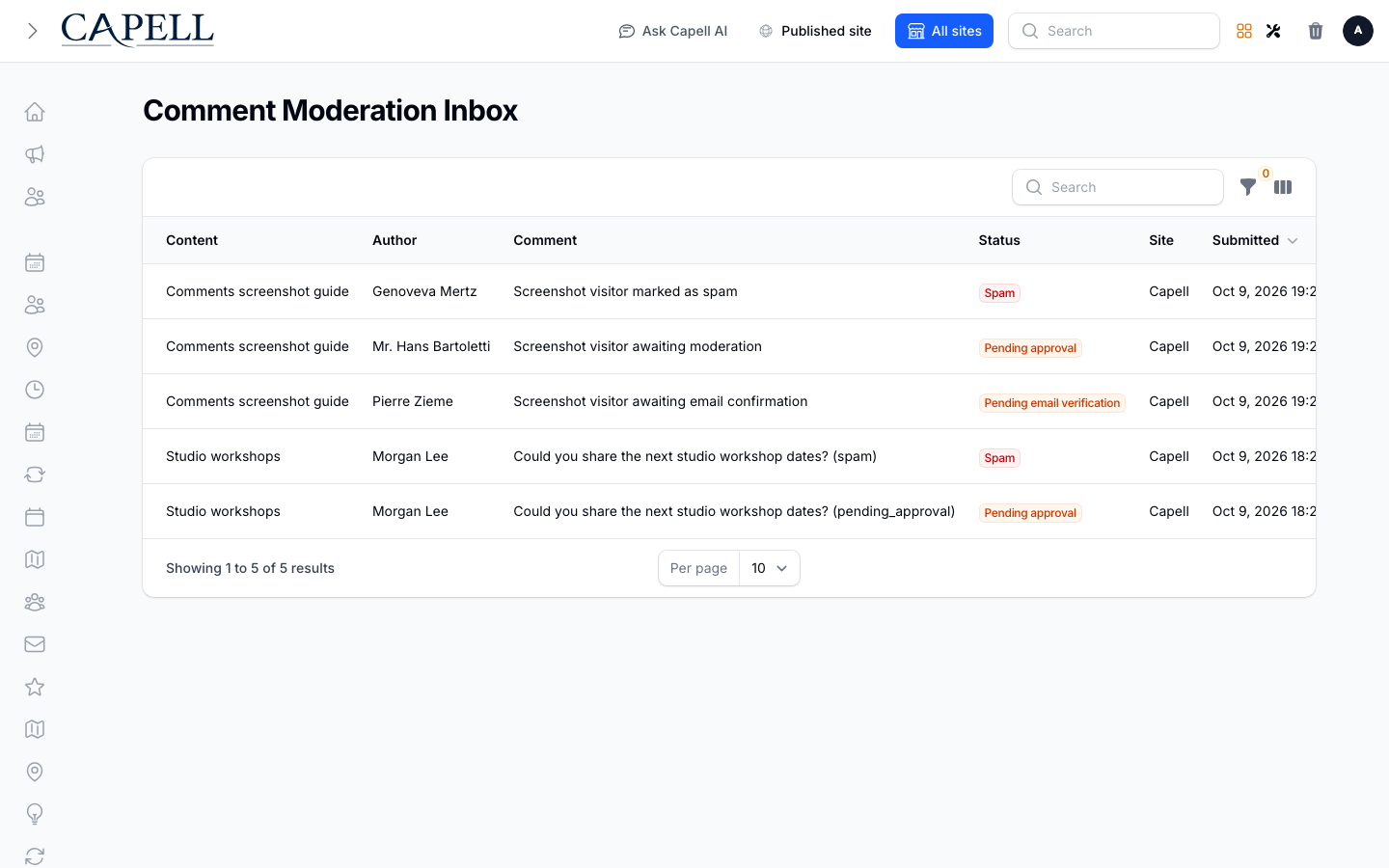Viewport: 1389px width, 868px height.
Task: Open the lightbulb icon in the sidebar
Action: [x=35, y=814]
